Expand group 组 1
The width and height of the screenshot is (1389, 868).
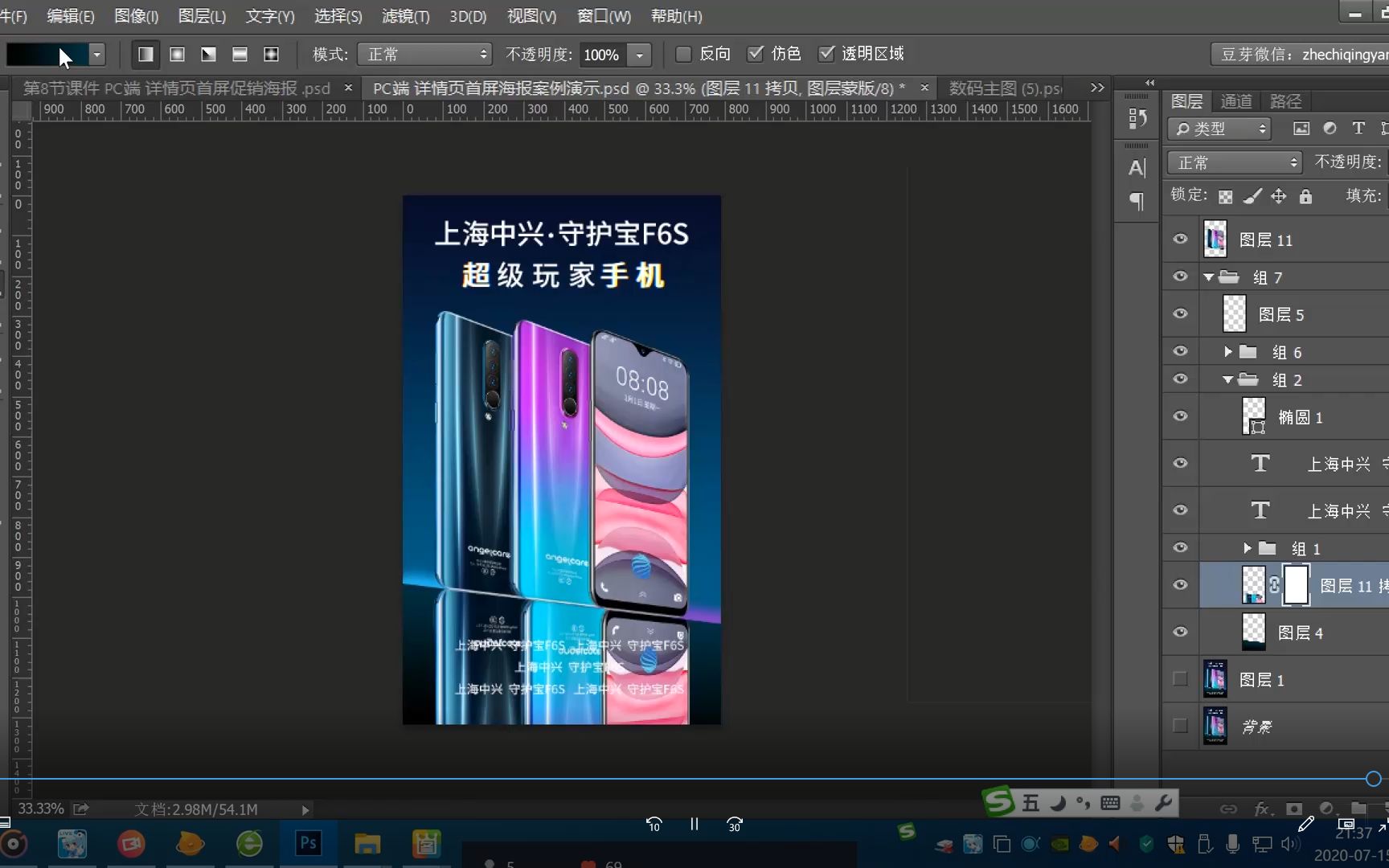(x=1247, y=548)
